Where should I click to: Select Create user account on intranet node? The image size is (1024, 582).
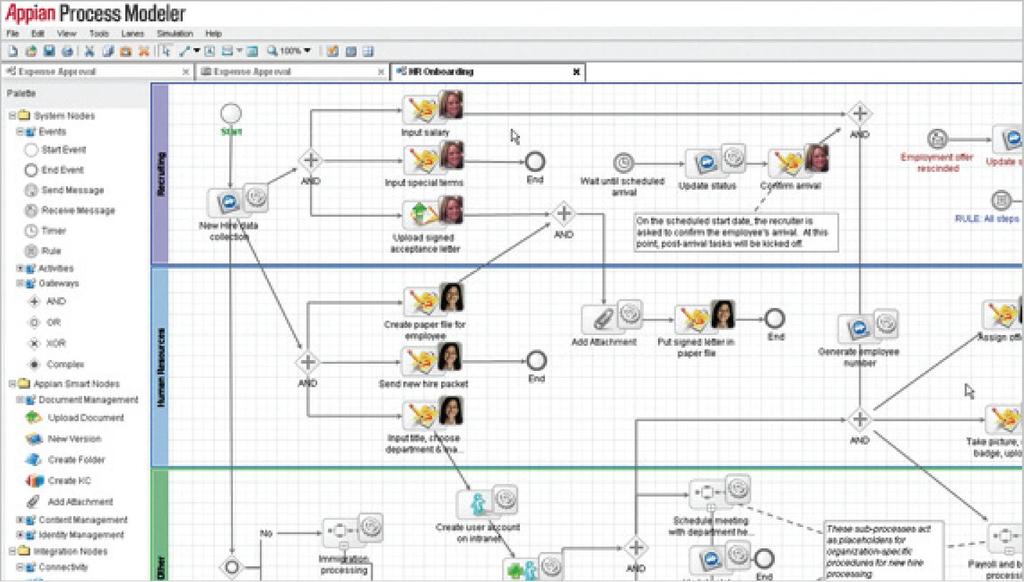click(487, 502)
